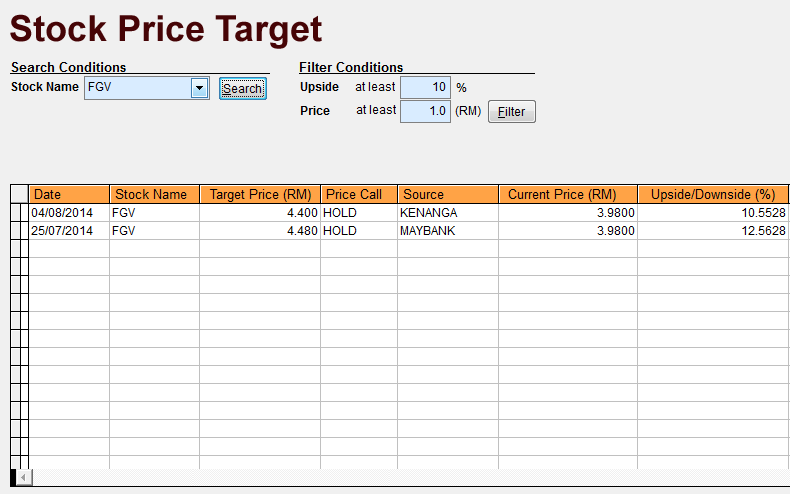Click the Filter button
The height and width of the screenshot is (494, 790).
click(x=511, y=111)
